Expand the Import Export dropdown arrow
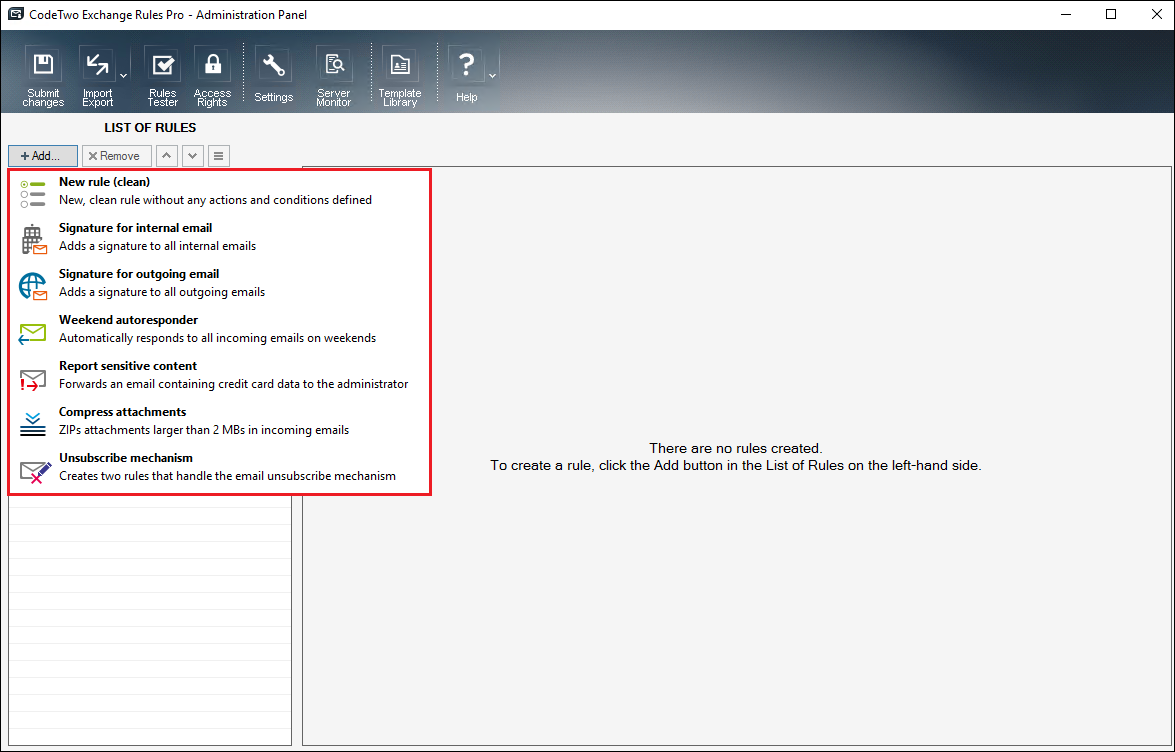Screen dimensions: 1175x752 click(124, 76)
